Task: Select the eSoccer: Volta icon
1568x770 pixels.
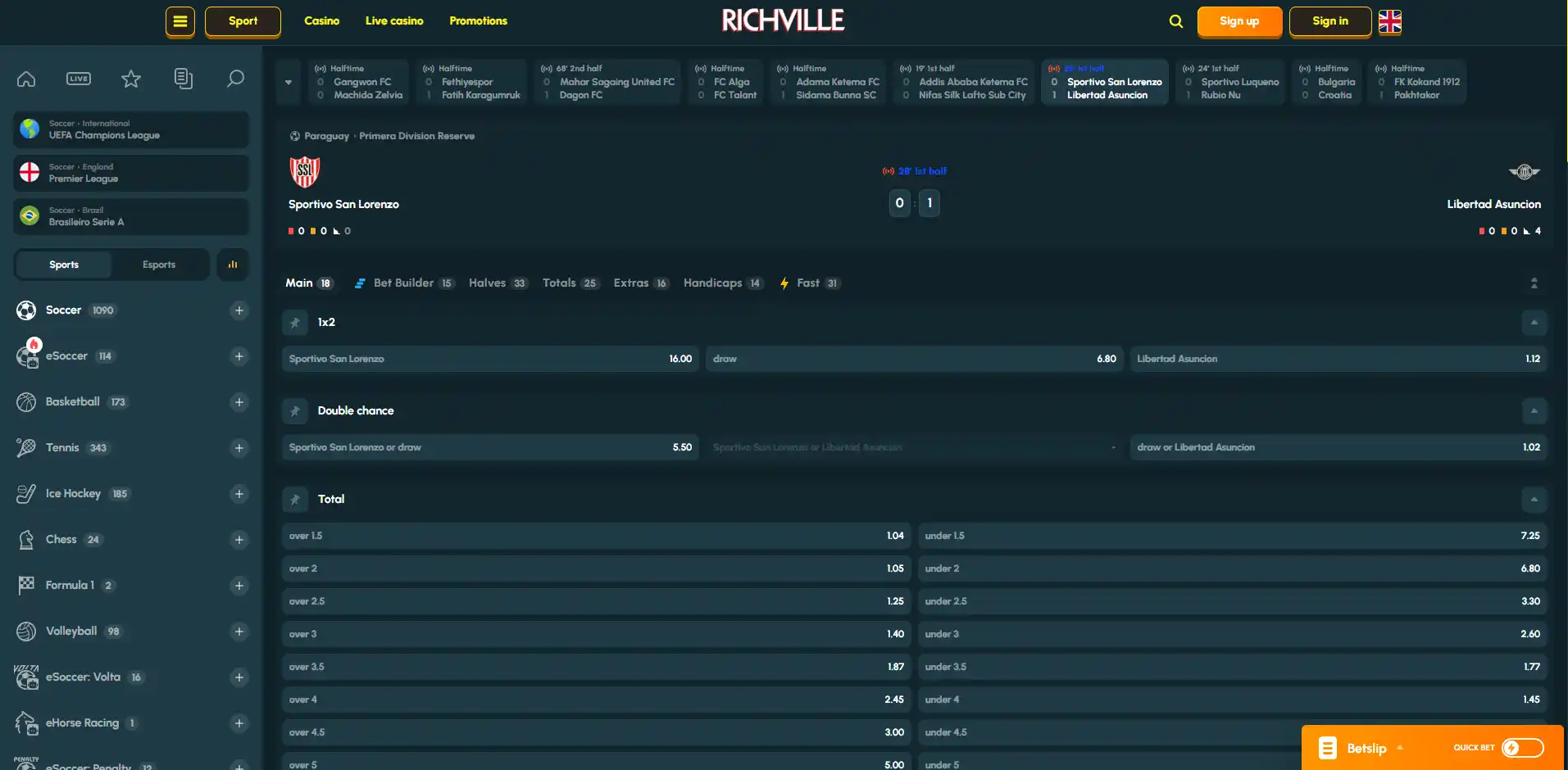Action: point(26,677)
